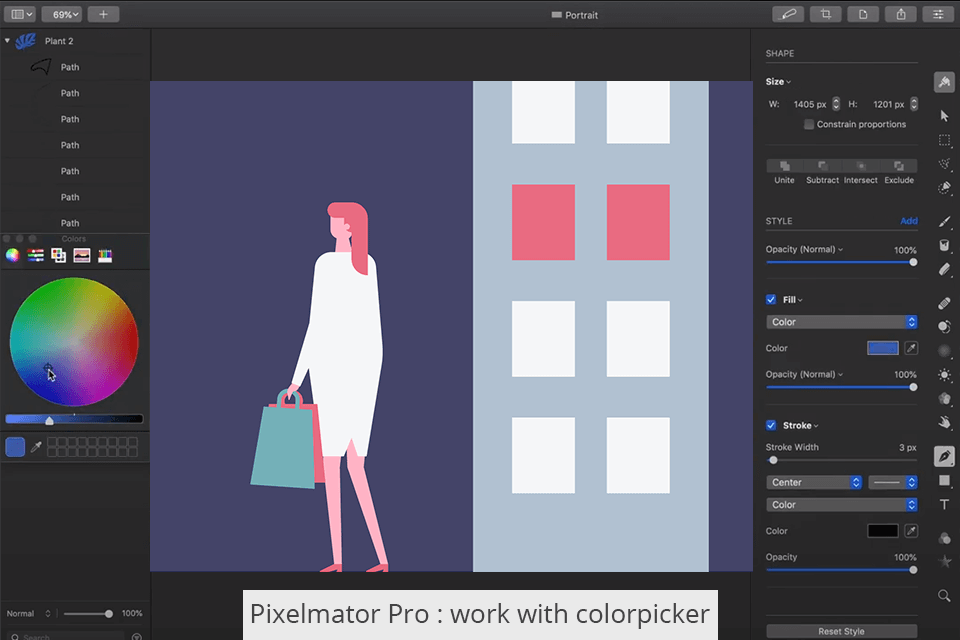The height and width of the screenshot is (640, 960).
Task: Collapse the Plant 2 group
Action: [7, 40]
